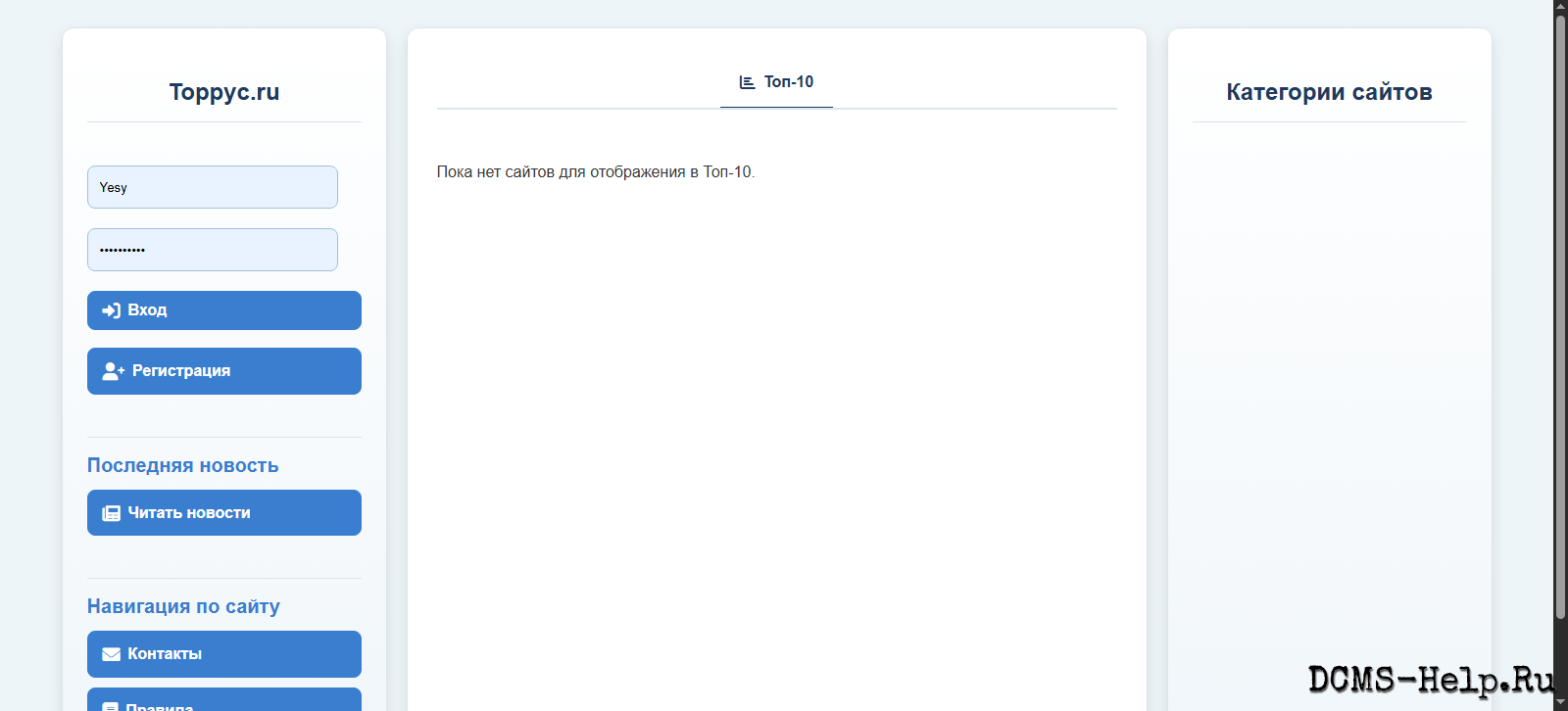
Task: Open the Правила page
Action: click(223, 701)
